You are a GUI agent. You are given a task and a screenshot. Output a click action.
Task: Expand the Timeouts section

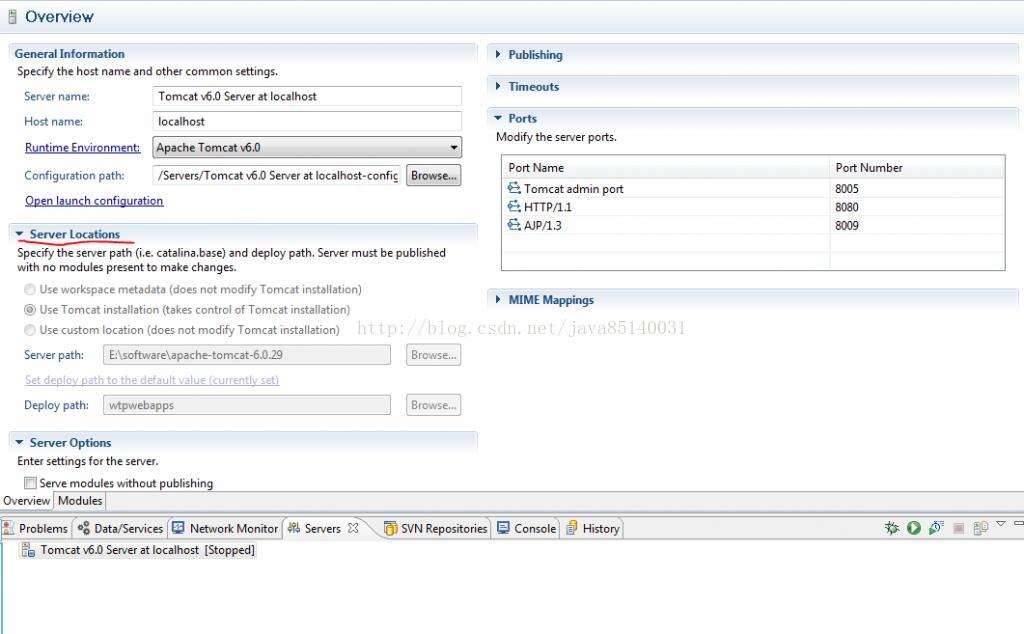(498, 86)
